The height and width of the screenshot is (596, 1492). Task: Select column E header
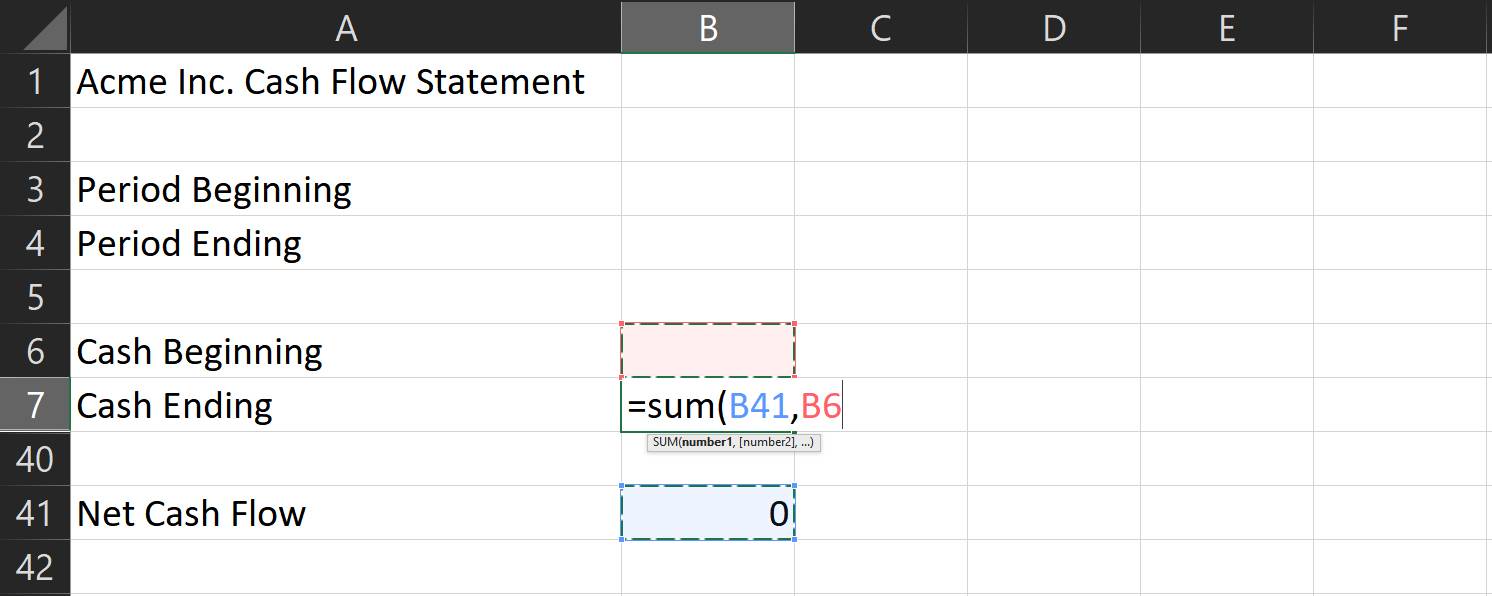coord(1227,27)
